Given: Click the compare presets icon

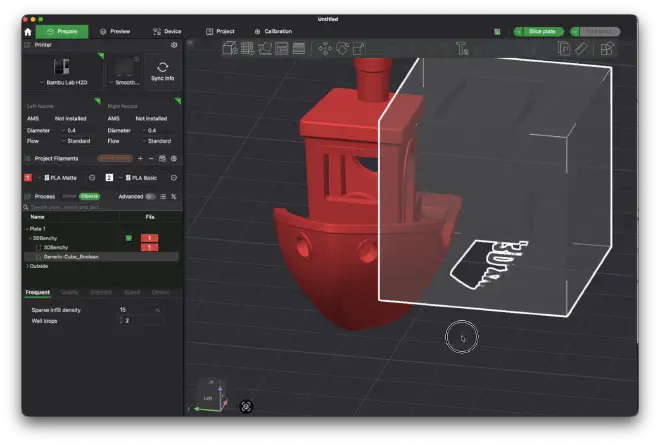Looking at the screenshot, I should [x=173, y=197].
